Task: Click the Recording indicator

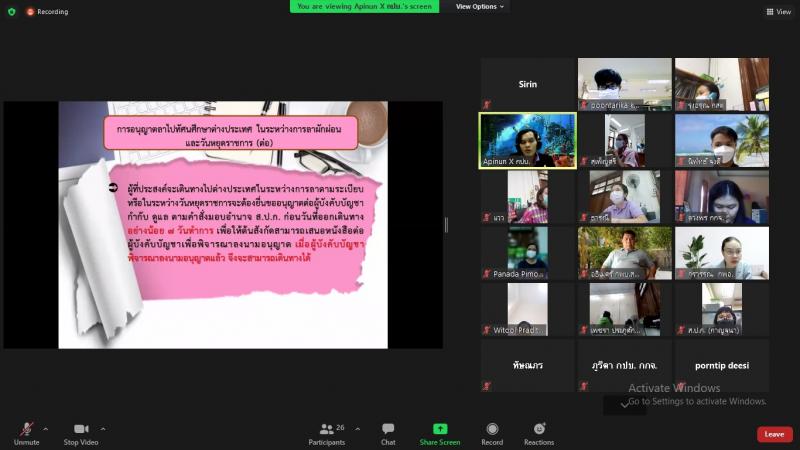Action: (x=47, y=11)
